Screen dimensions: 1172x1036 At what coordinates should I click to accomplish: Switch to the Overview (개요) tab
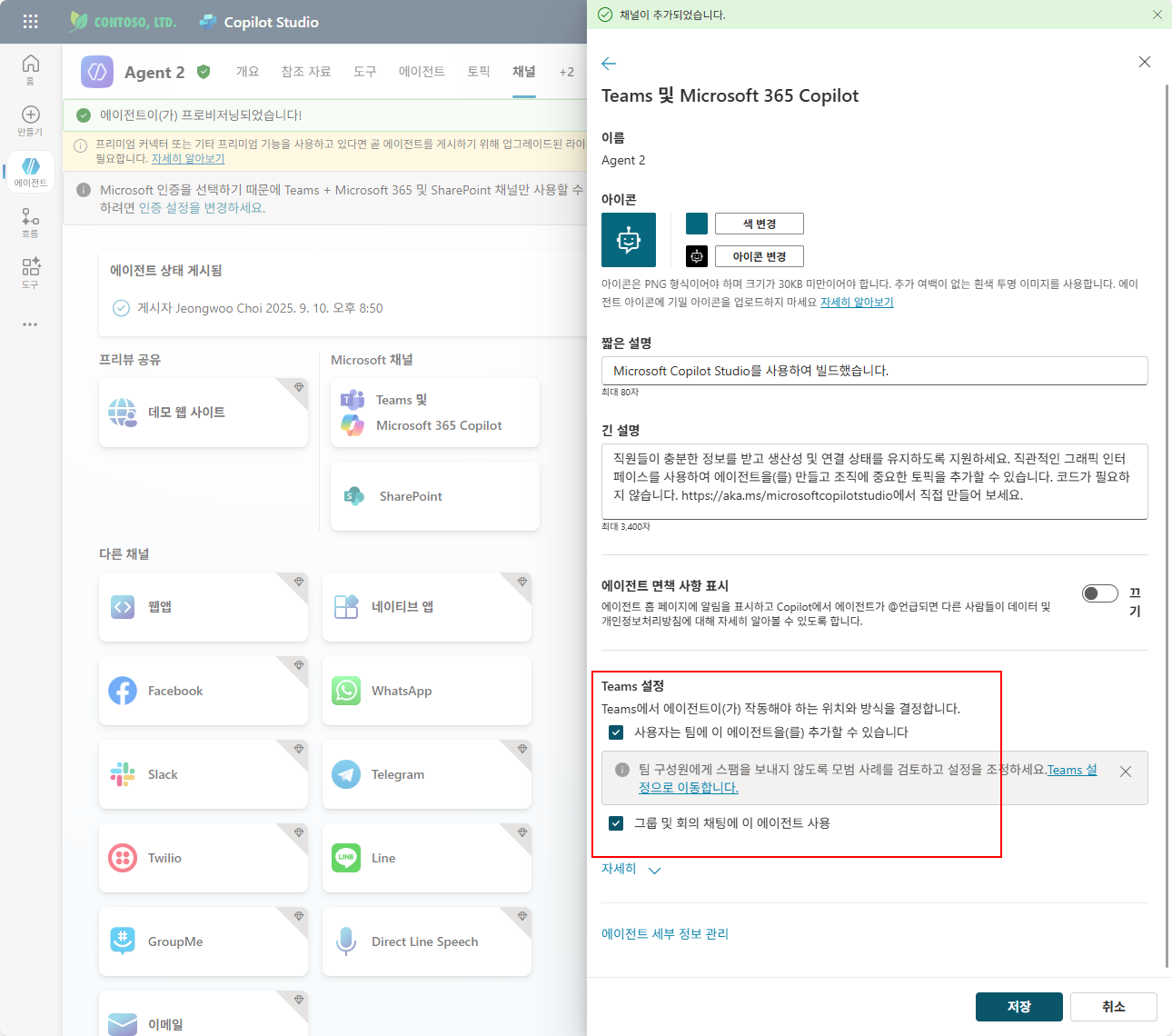point(248,72)
